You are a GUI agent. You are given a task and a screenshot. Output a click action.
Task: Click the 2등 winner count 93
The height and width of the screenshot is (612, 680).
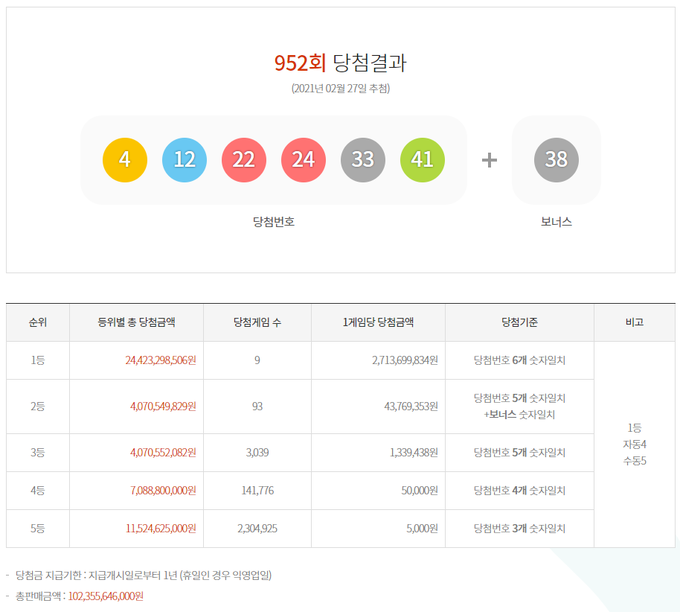257,406
